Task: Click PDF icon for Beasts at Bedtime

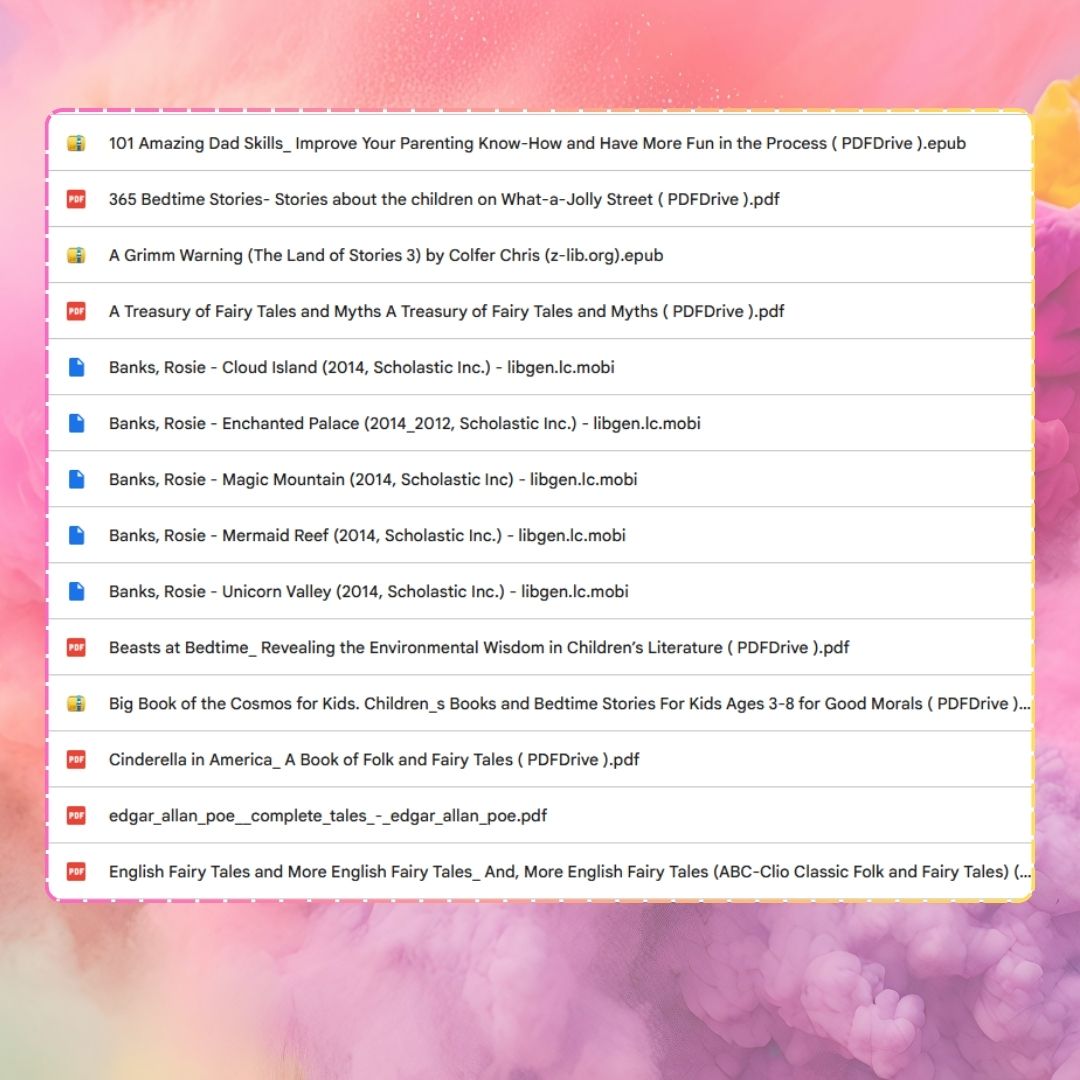Action: pyautogui.click(x=76, y=647)
